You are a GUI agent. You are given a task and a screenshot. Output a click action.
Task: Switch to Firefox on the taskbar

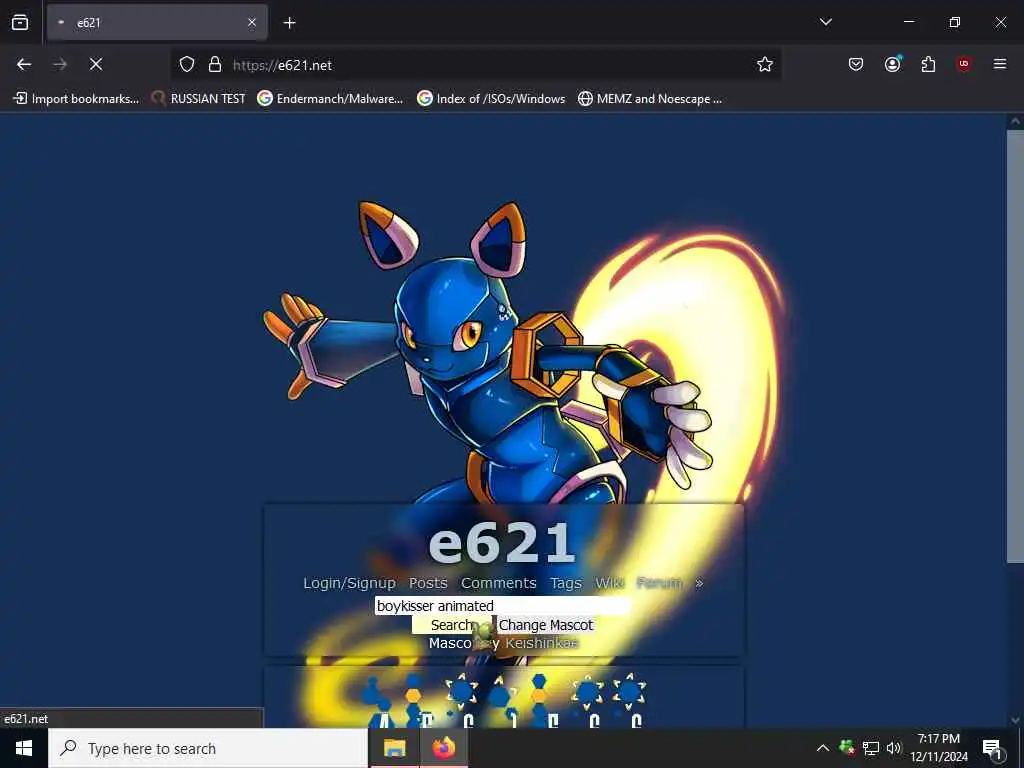(443, 748)
